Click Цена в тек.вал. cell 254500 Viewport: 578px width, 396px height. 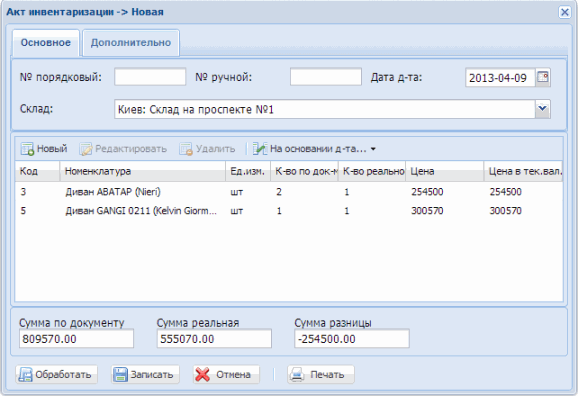pos(505,192)
